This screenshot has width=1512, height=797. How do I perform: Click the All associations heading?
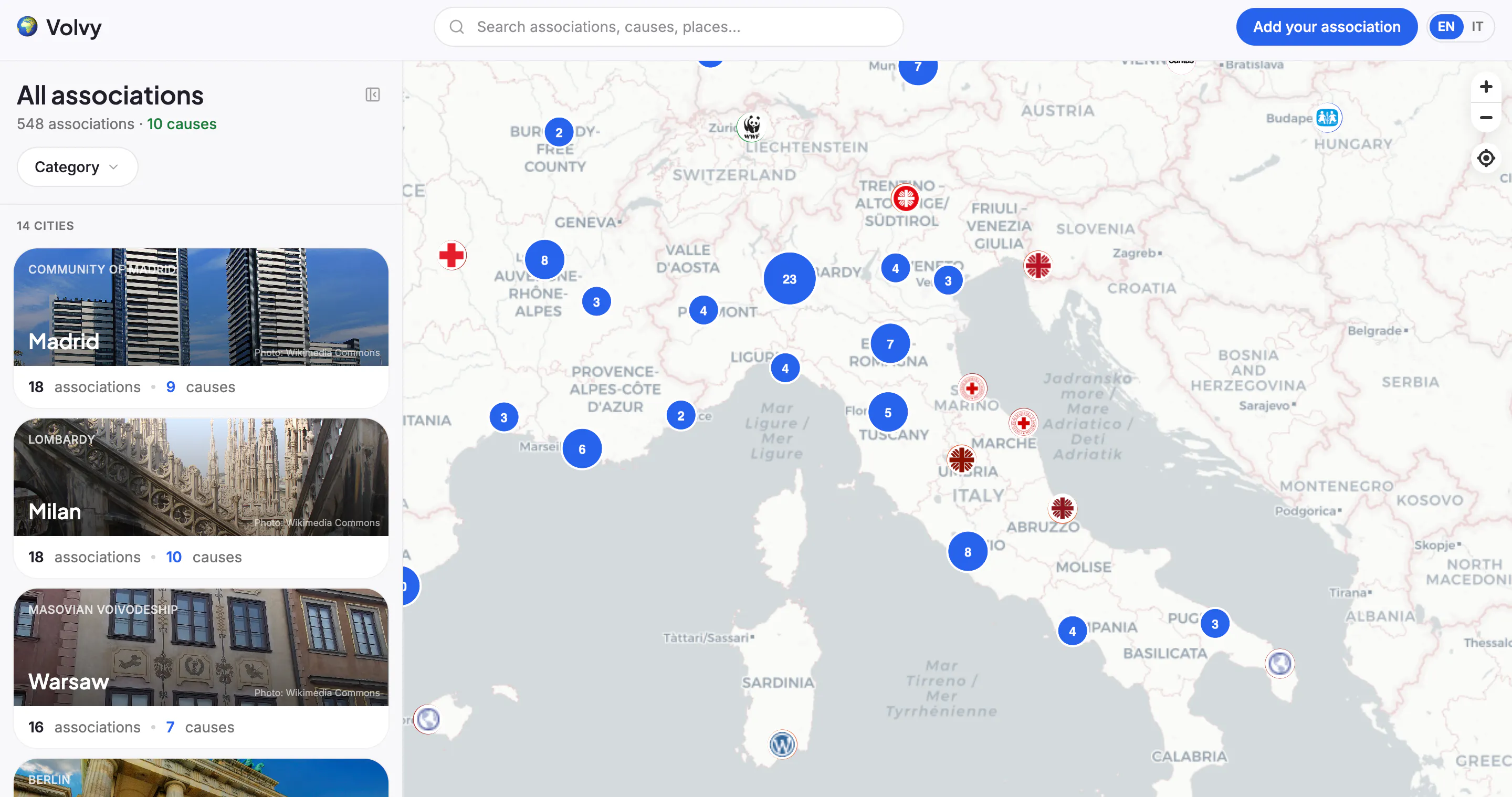[x=110, y=95]
